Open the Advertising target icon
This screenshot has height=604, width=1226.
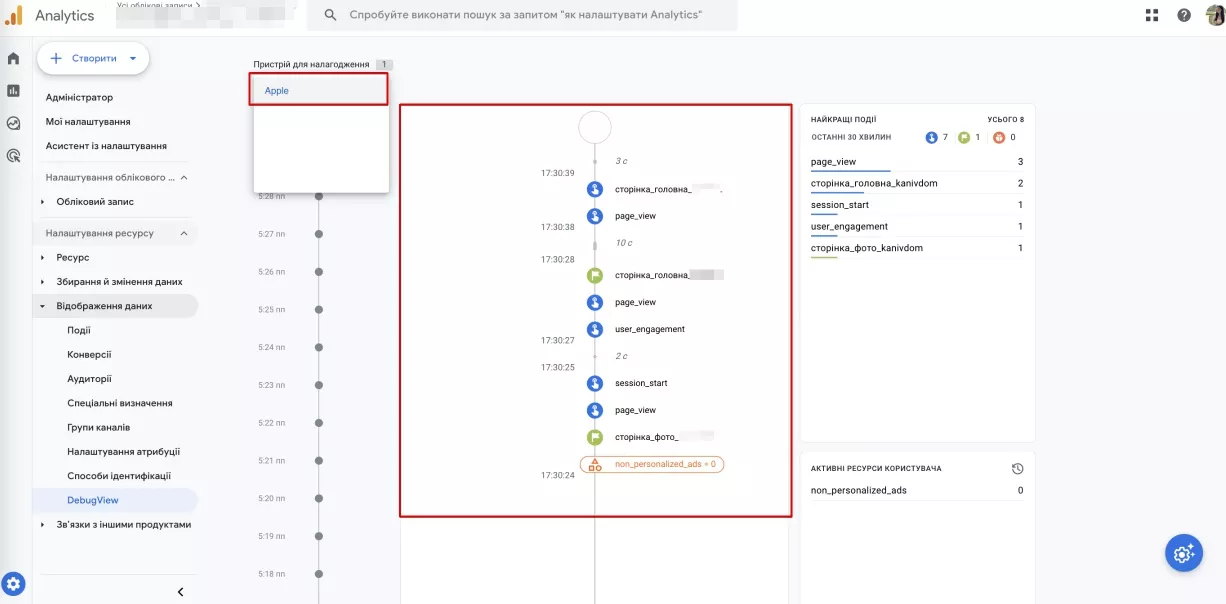[x=13, y=155]
